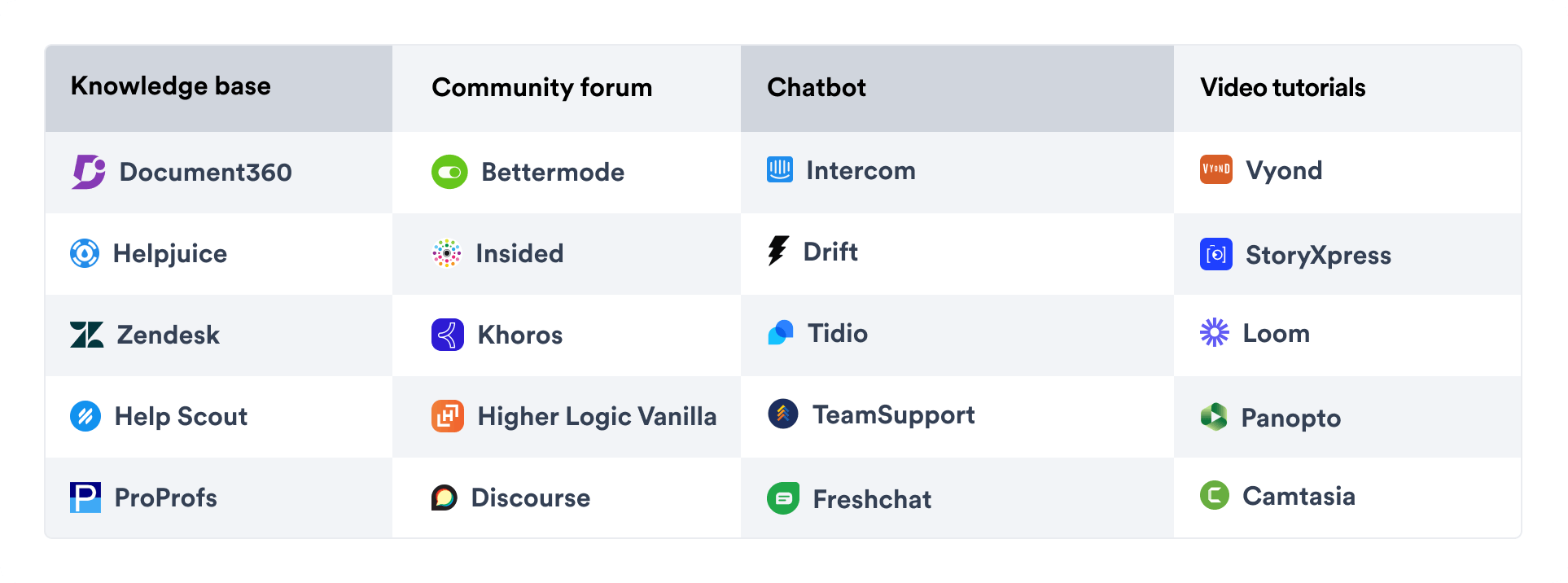Screen dimensions: 1568x583
Task: Click the StoryXpress text label
Action: click(1318, 255)
